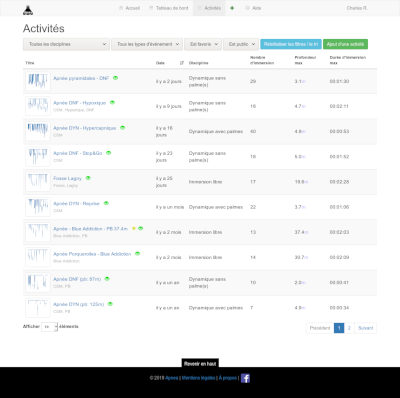Screen dimensions: 400x398
Task: Switch to the Activités tab
Action: (x=209, y=8)
